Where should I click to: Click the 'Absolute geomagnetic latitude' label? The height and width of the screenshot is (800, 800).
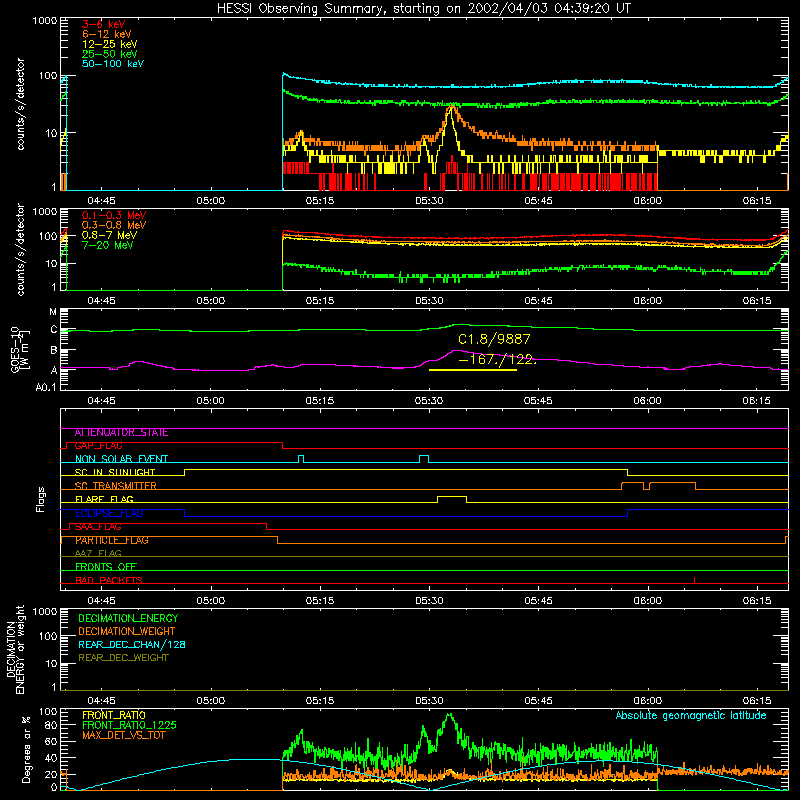click(x=691, y=716)
